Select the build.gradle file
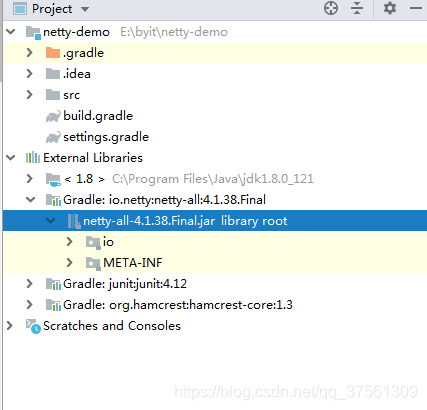 tap(98, 116)
